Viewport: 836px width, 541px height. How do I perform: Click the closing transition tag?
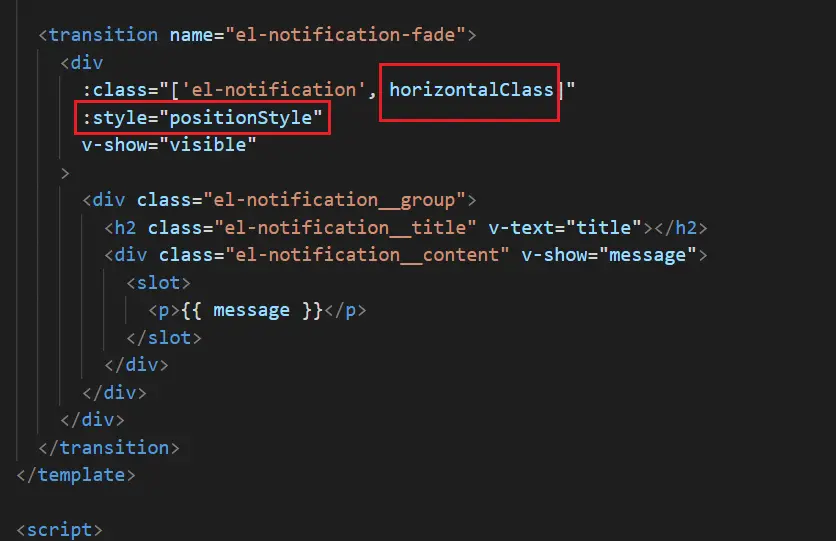[109, 448]
